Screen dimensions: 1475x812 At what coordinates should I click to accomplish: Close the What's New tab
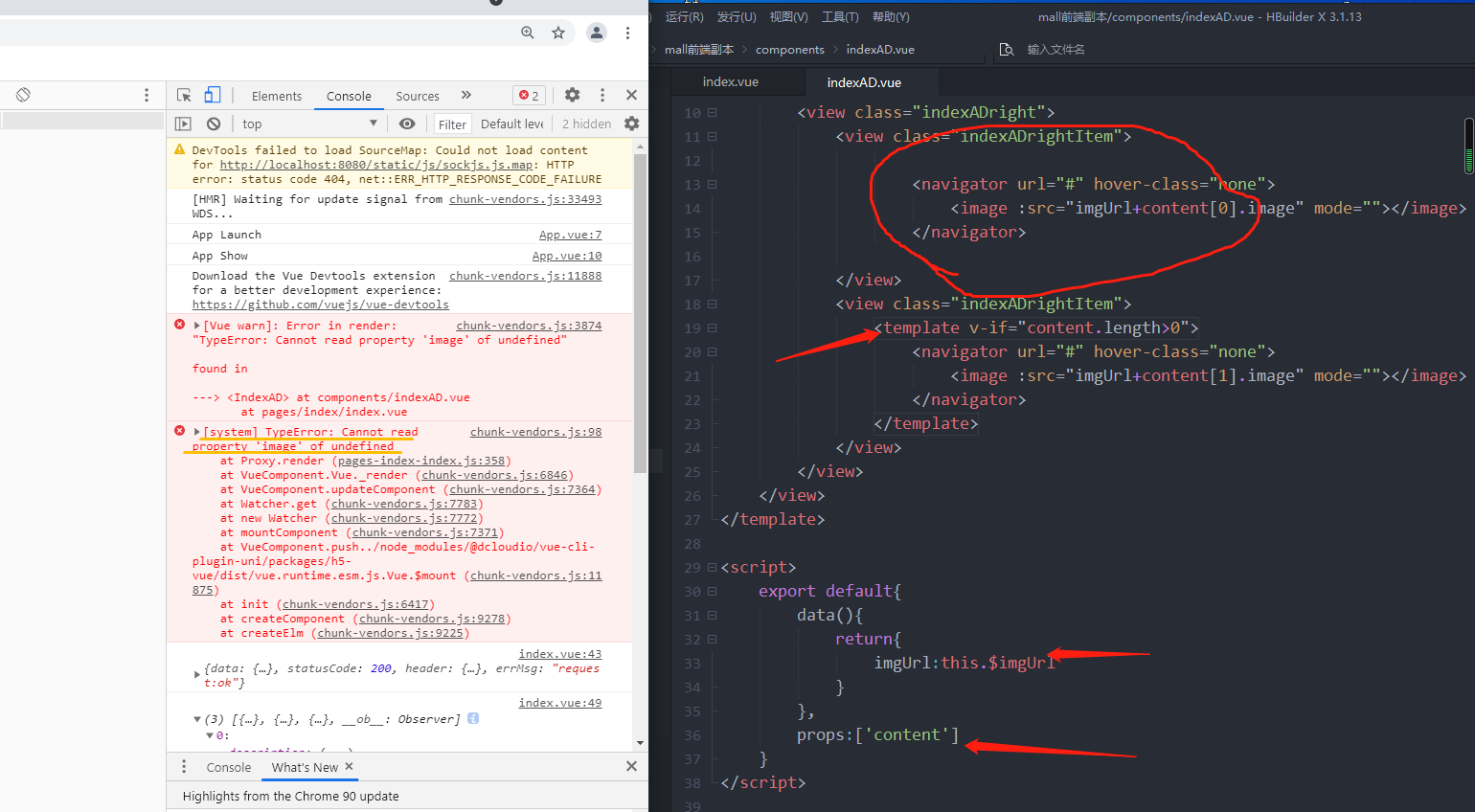pyautogui.click(x=349, y=766)
